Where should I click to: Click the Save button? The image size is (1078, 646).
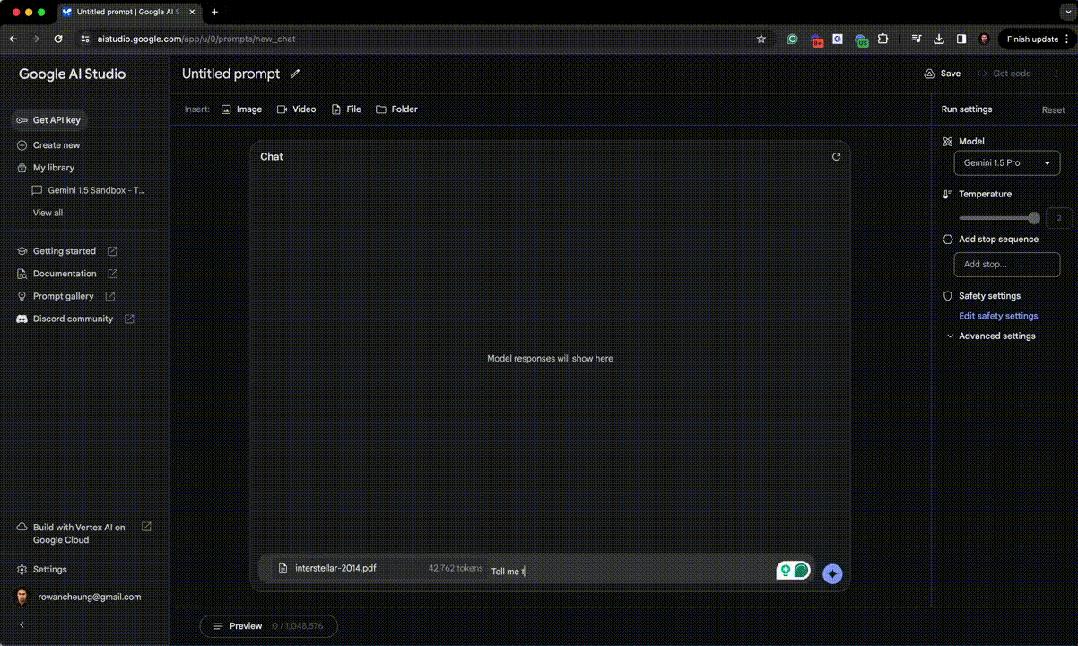click(943, 74)
